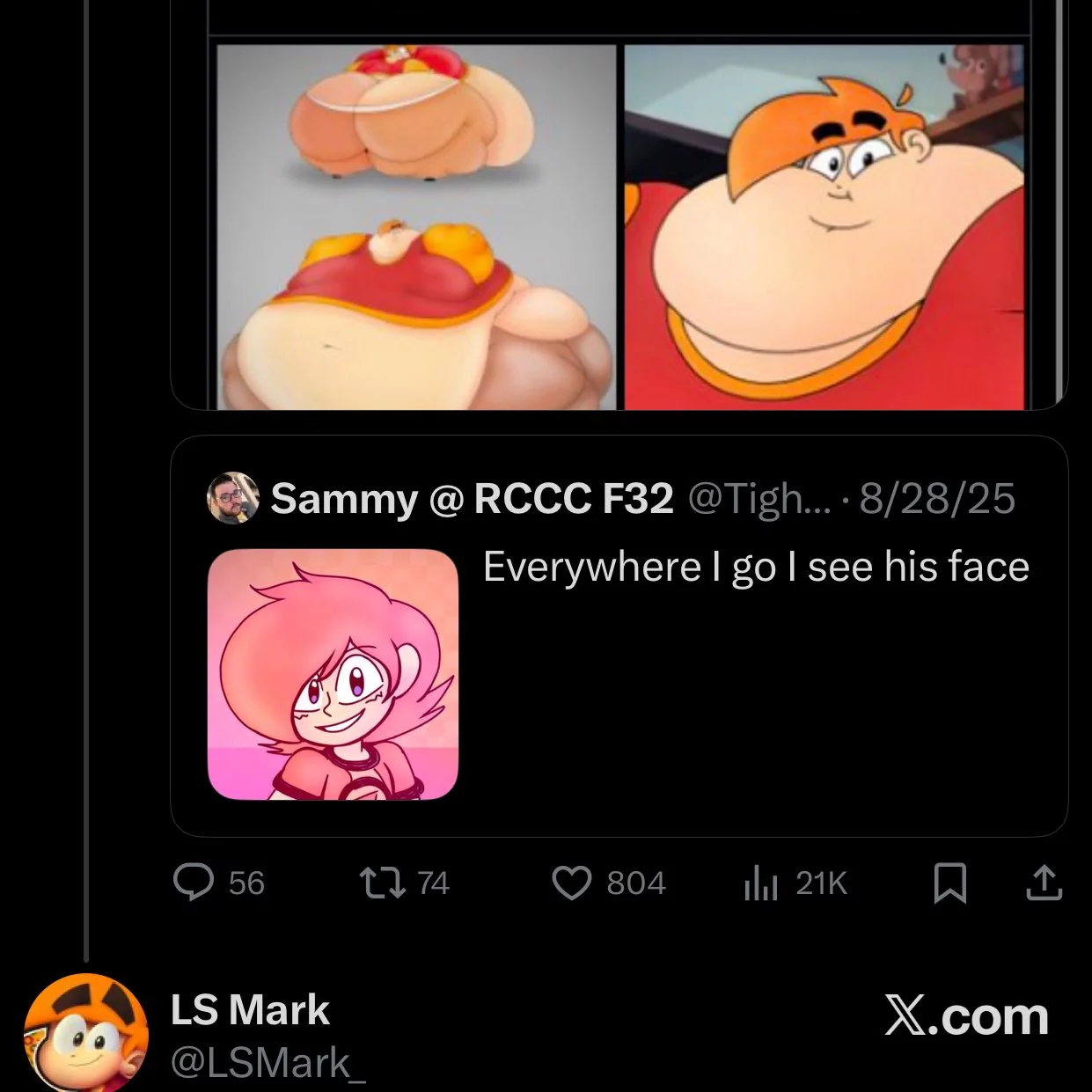Open Sammy's small profile picture
This screenshot has height=1092, width=1092.
(233, 498)
